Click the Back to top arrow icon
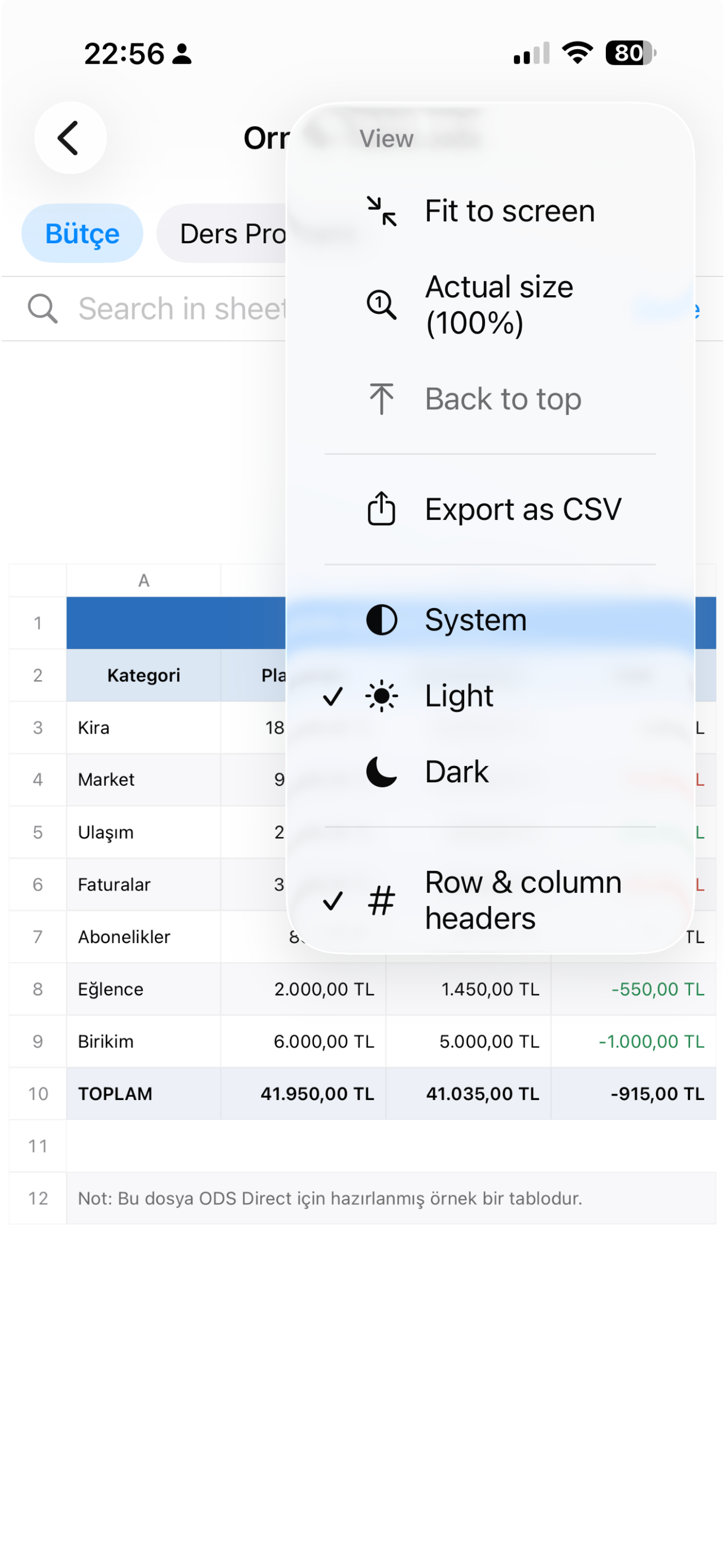Image resolution: width=725 pixels, height=1568 pixels. click(x=382, y=399)
